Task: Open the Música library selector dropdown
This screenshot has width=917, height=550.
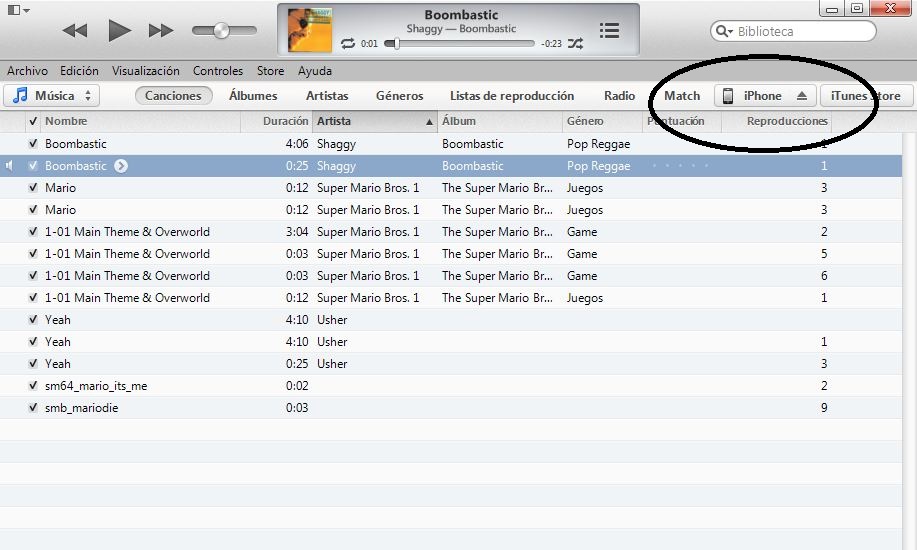Action: [x=51, y=95]
